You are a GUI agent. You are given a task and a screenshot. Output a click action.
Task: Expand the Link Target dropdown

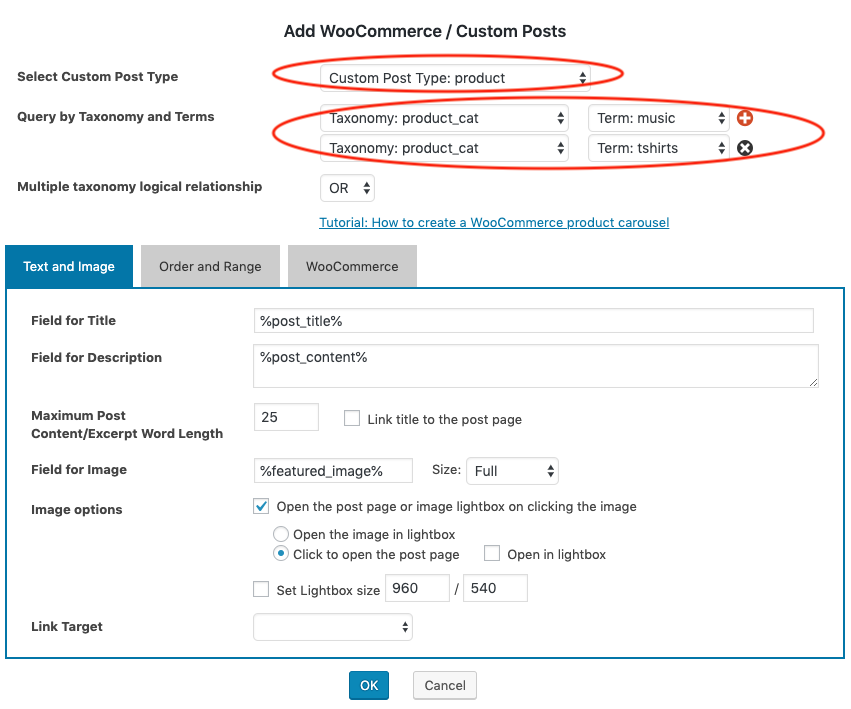(333, 627)
